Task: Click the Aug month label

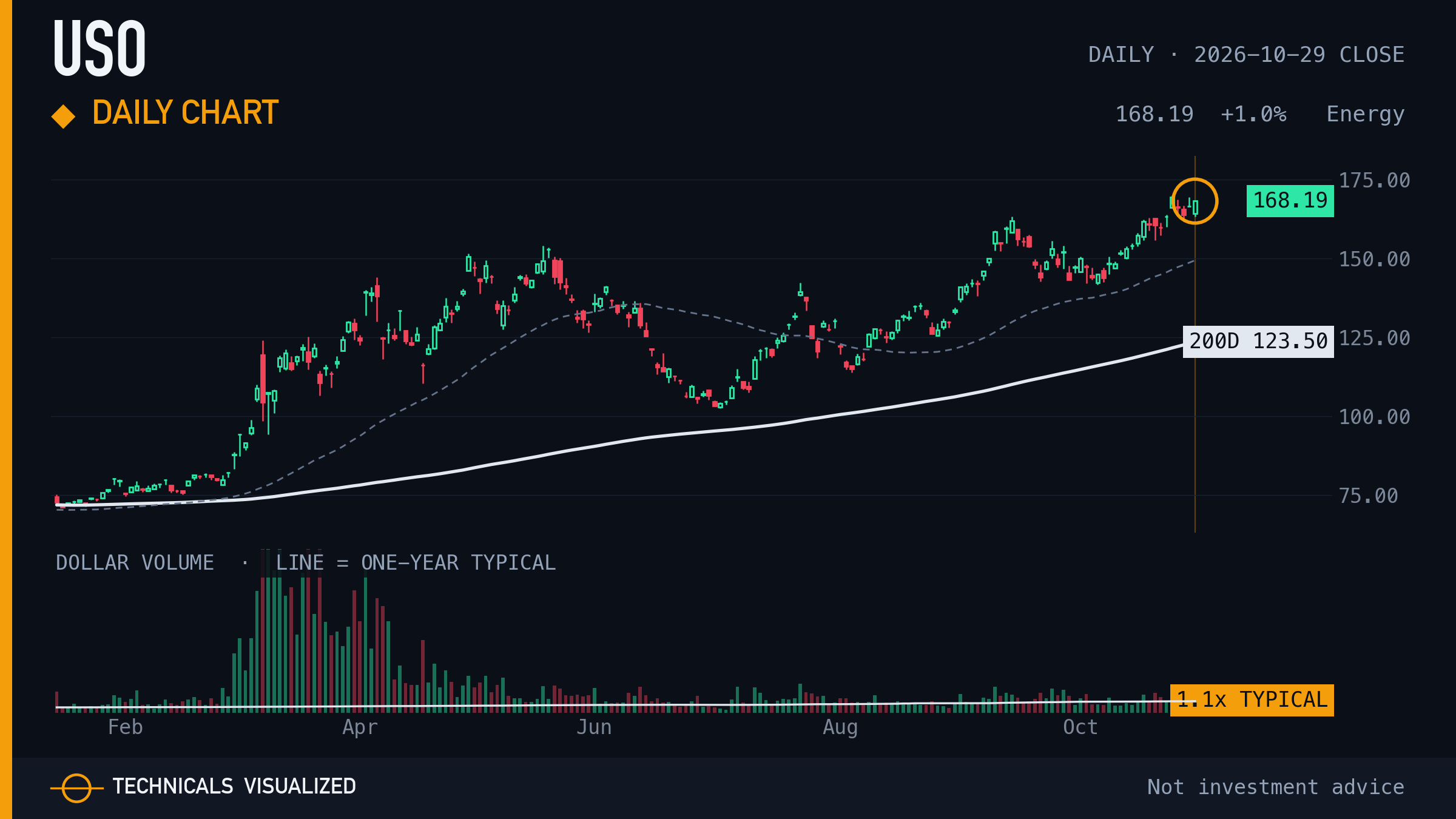Action: 840,728
